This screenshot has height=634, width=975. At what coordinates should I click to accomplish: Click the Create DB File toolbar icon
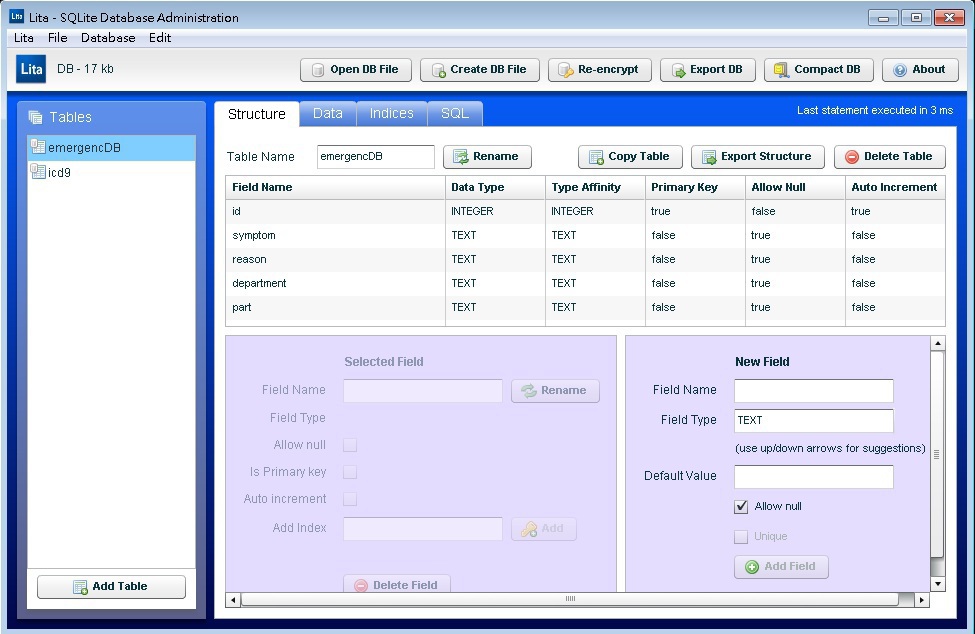point(479,70)
